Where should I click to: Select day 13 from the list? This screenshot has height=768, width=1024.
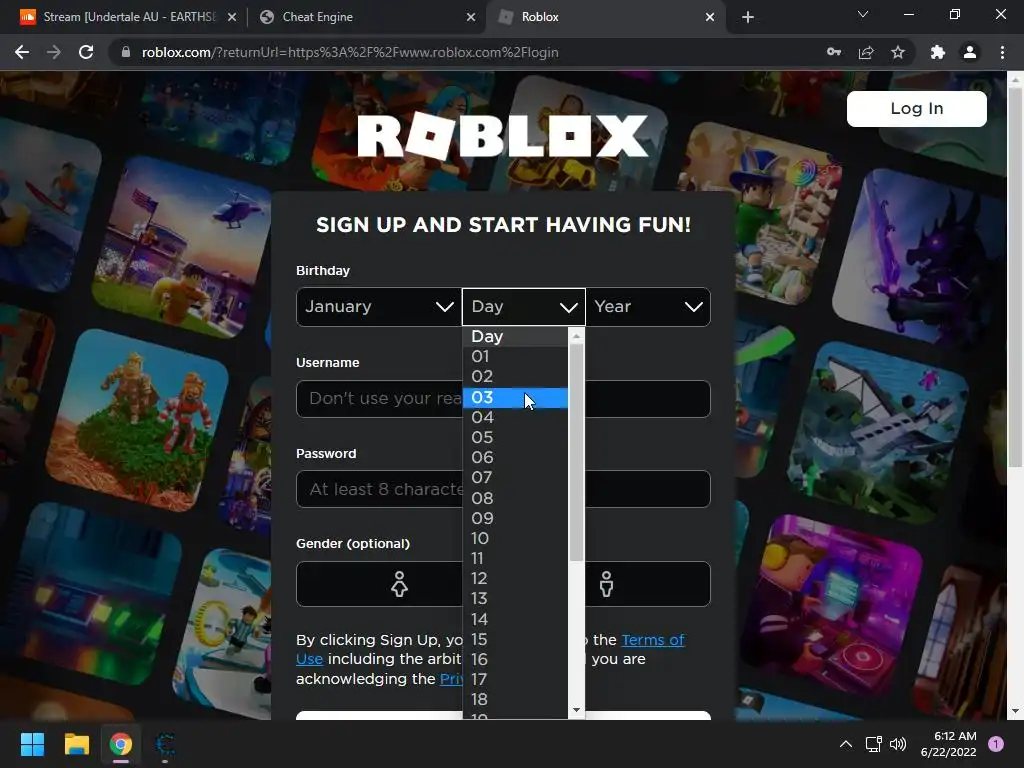[x=515, y=599]
